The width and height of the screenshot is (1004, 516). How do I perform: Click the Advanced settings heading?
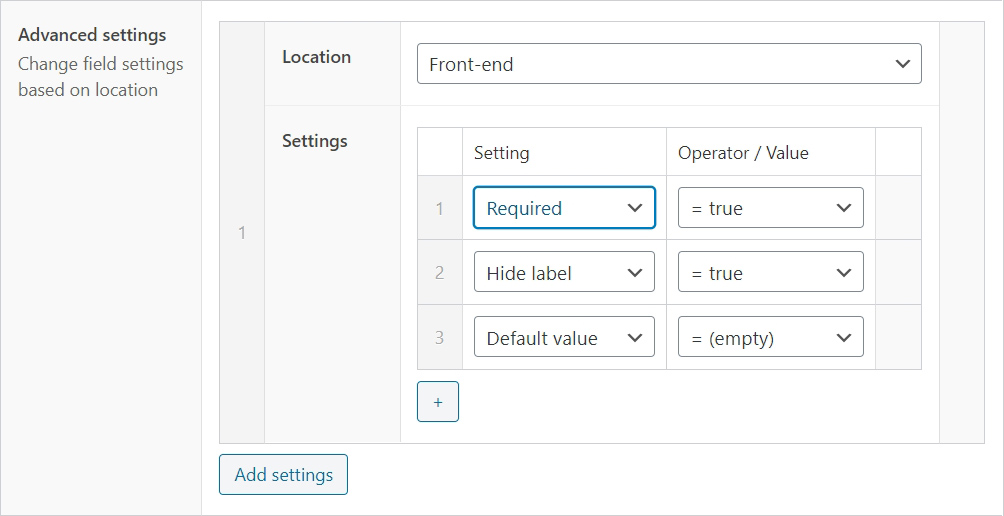click(92, 35)
